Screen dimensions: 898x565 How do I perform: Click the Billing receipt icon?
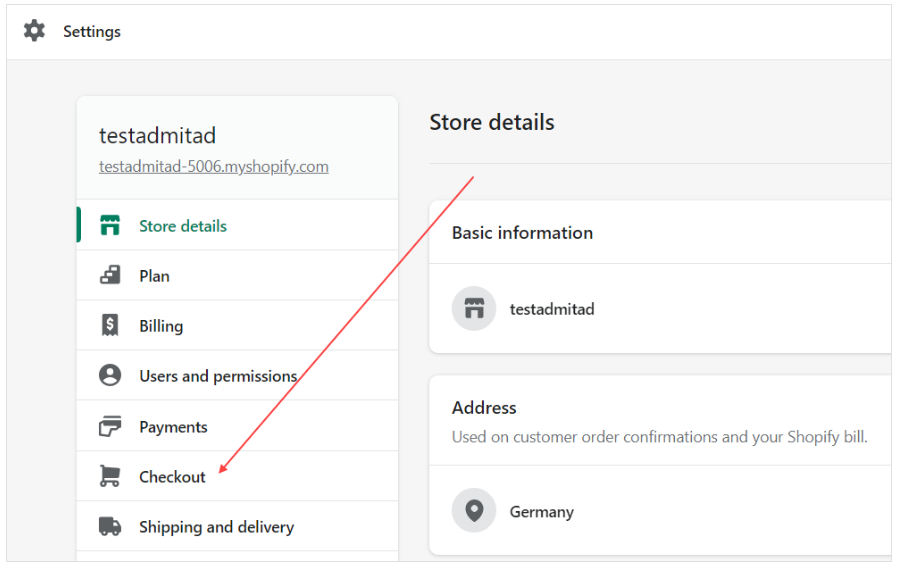point(110,326)
